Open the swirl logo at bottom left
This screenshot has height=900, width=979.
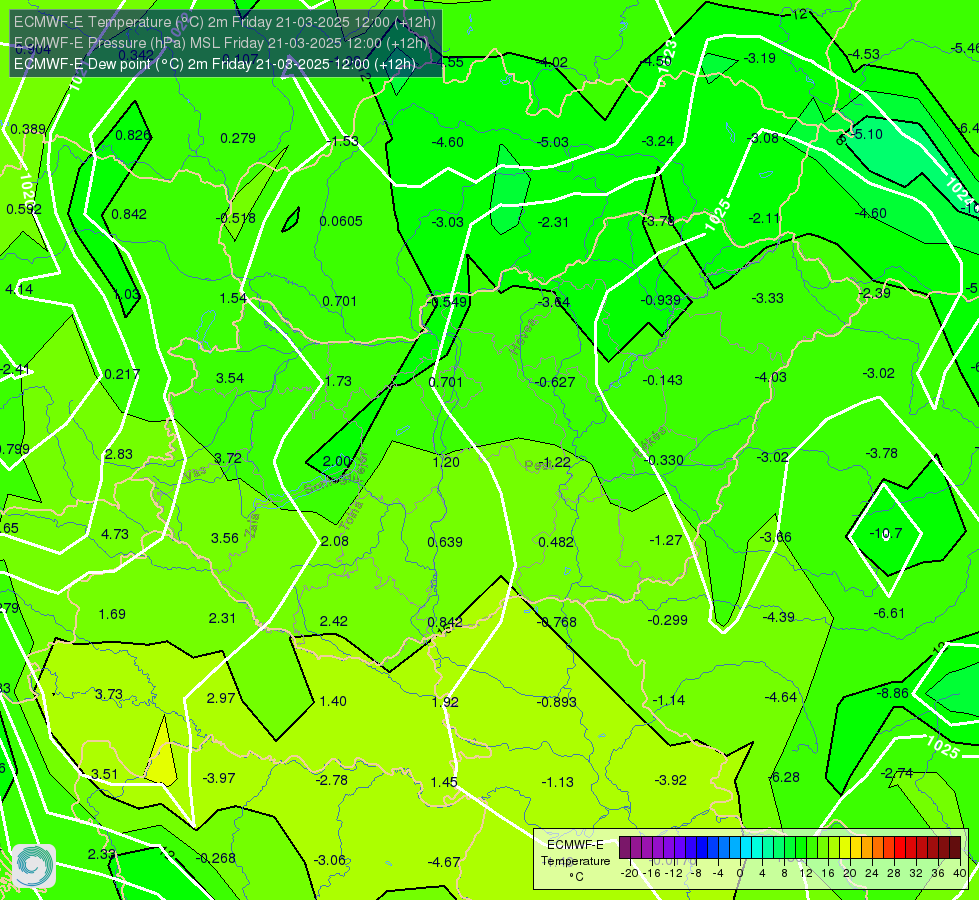pos(34,866)
